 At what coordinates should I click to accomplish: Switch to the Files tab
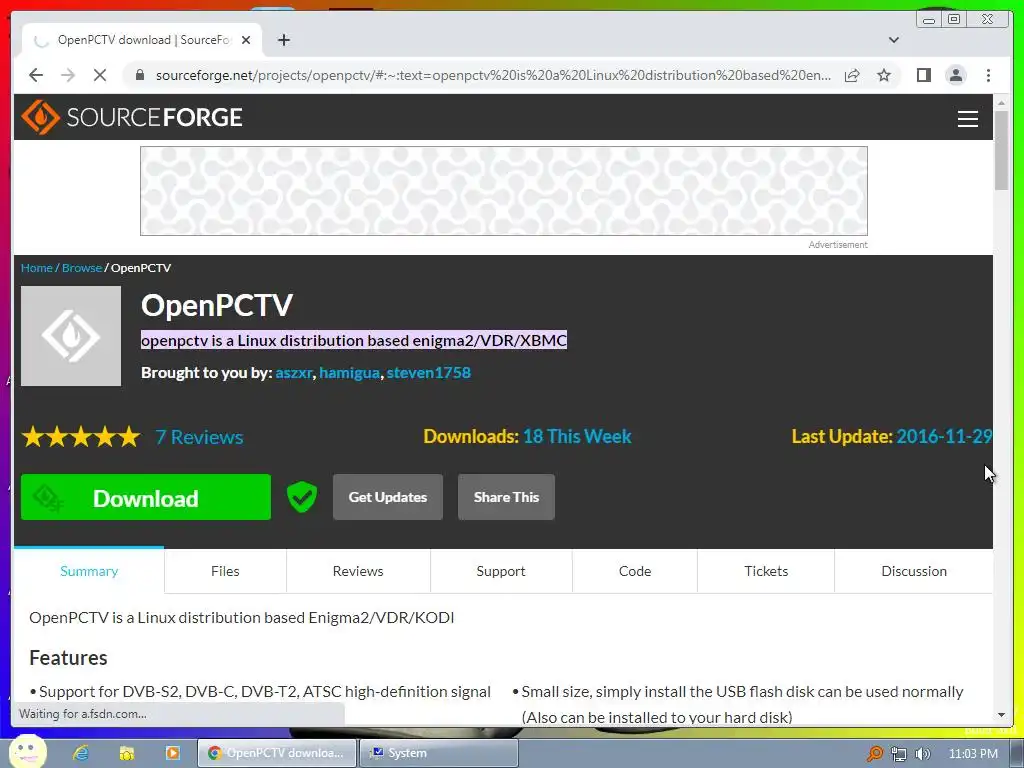225,571
